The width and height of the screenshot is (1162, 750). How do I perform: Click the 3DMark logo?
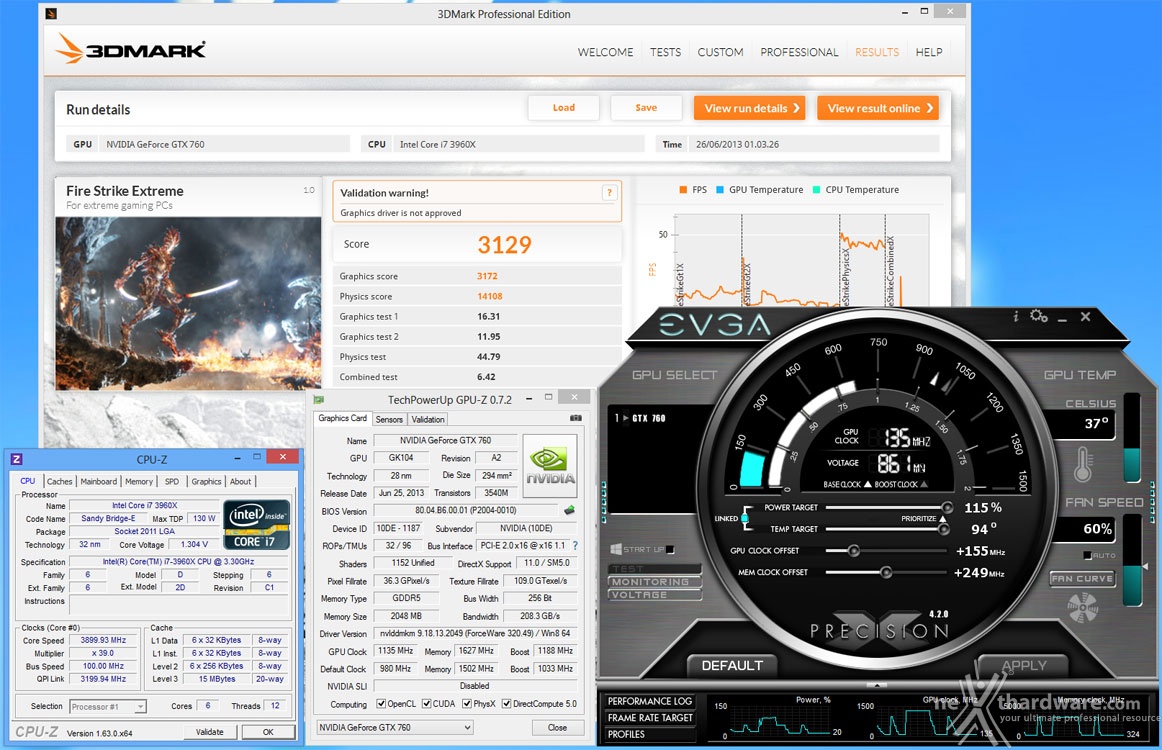(x=131, y=50)
